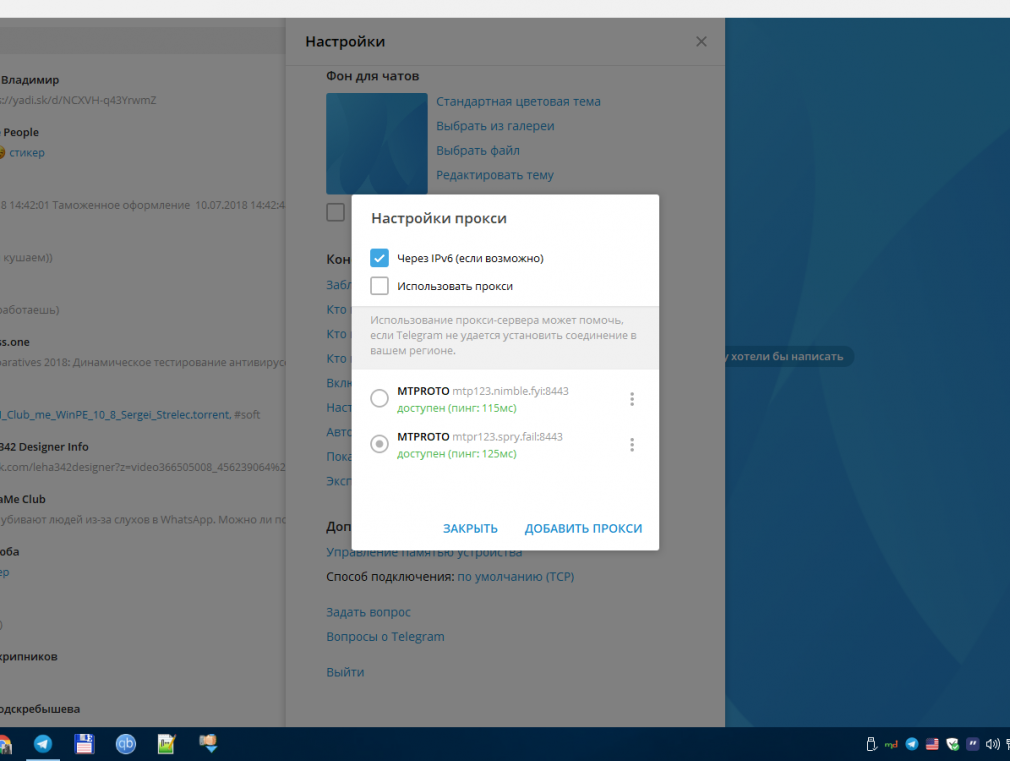The height and width of the screenshot is (761, 1010).
Task: Click the USB safely remove tray icon
Action: point(872,744)
